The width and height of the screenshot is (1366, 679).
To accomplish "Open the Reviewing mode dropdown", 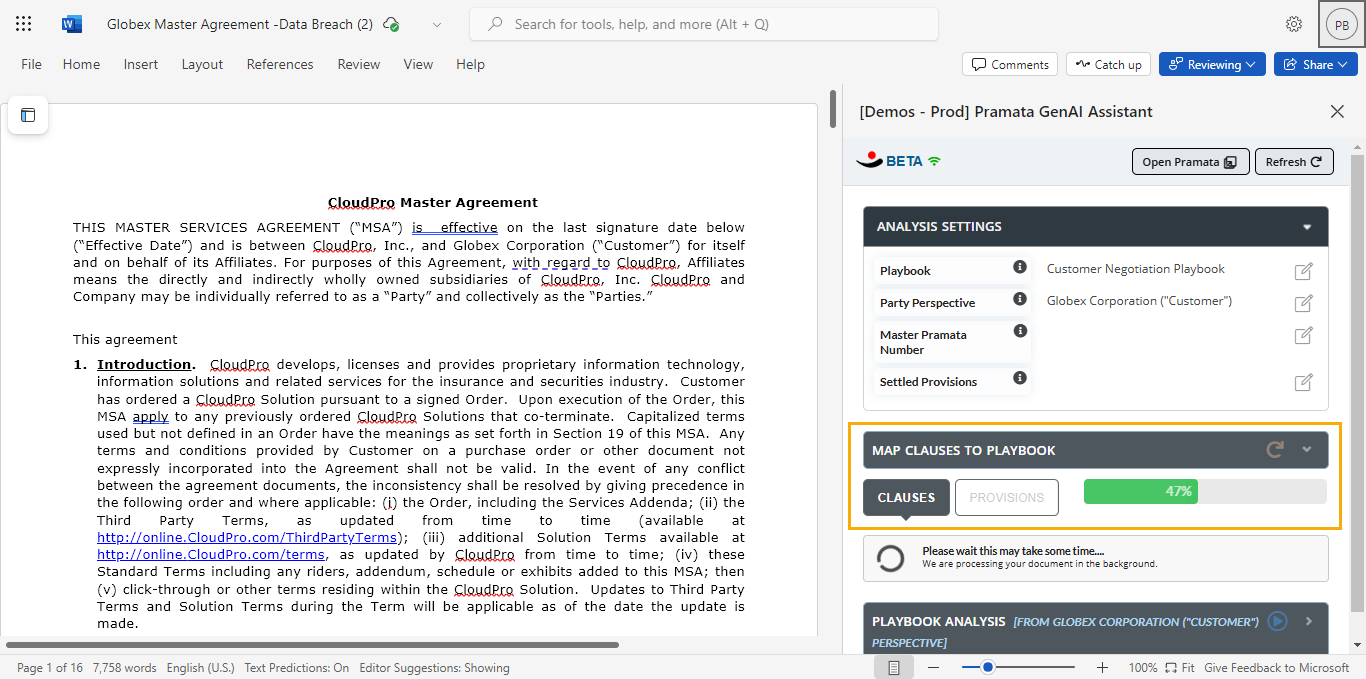I will 1212,64.
